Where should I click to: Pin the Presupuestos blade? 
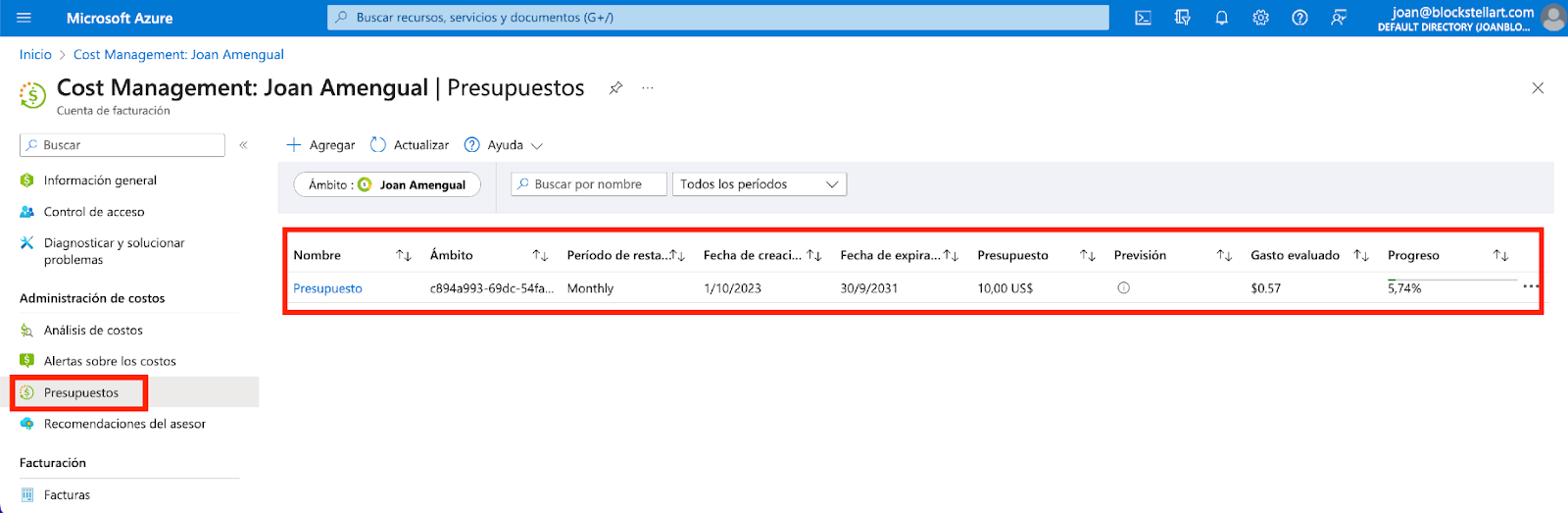tap(615, 88)
